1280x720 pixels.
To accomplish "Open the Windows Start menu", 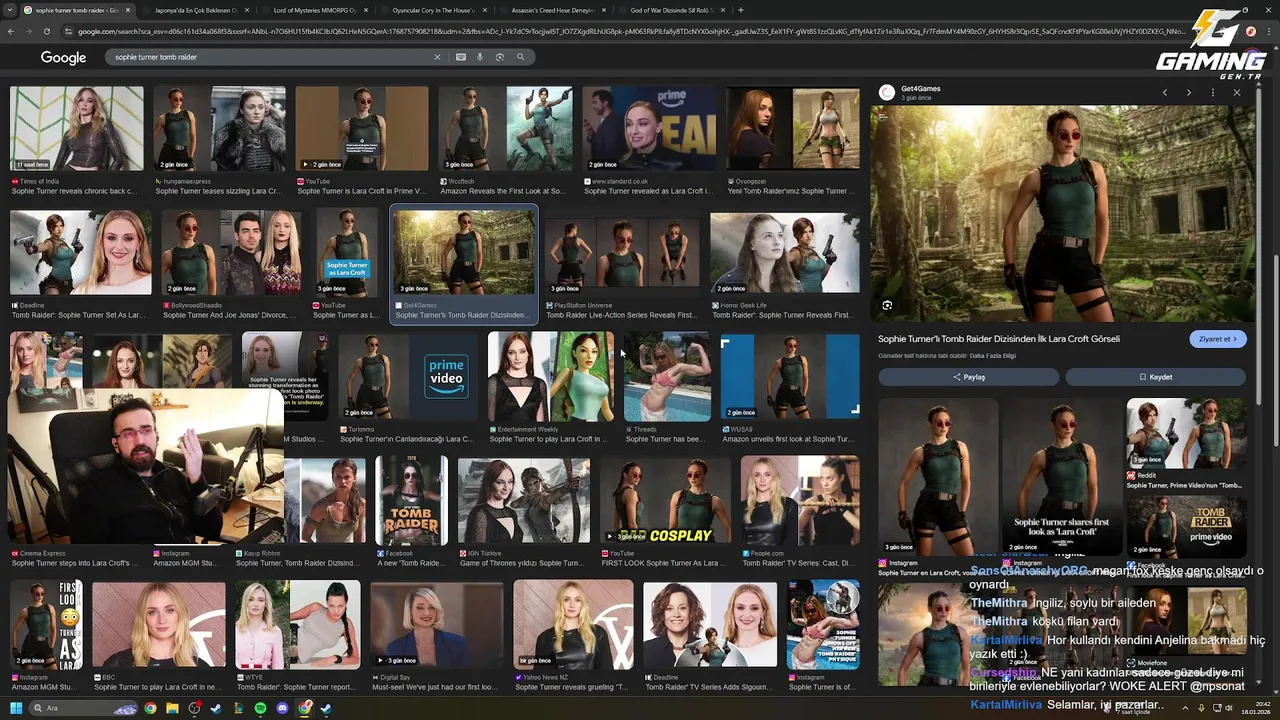I will (x=17, y=708).
